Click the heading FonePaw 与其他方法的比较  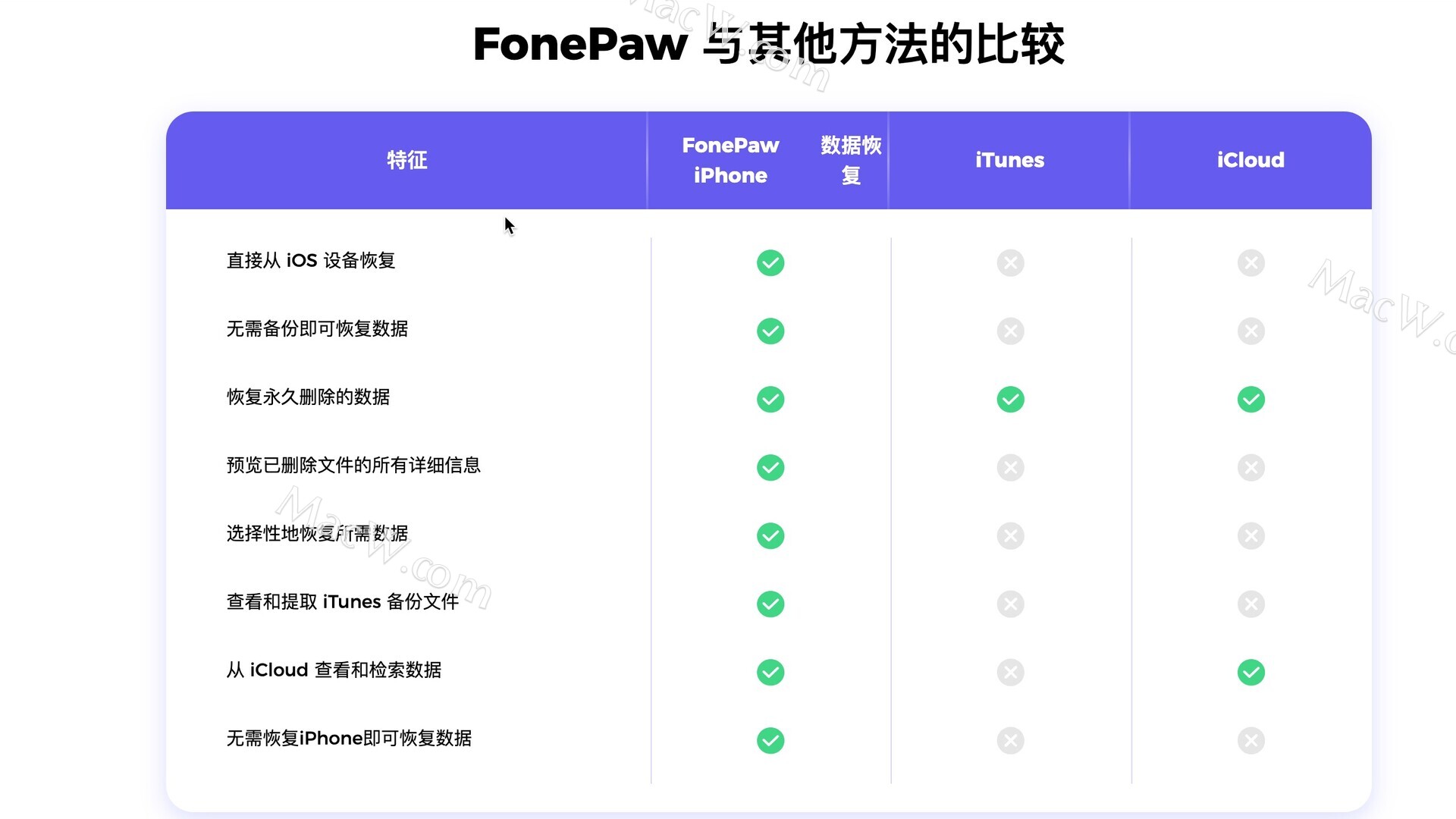point(768,44)
